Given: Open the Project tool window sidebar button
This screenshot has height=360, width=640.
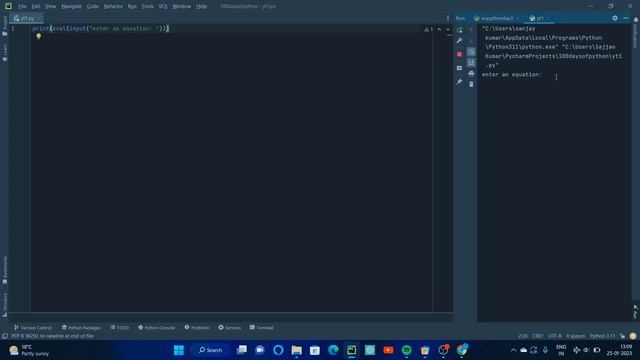Looking at the screenshot, I should 4,26.
